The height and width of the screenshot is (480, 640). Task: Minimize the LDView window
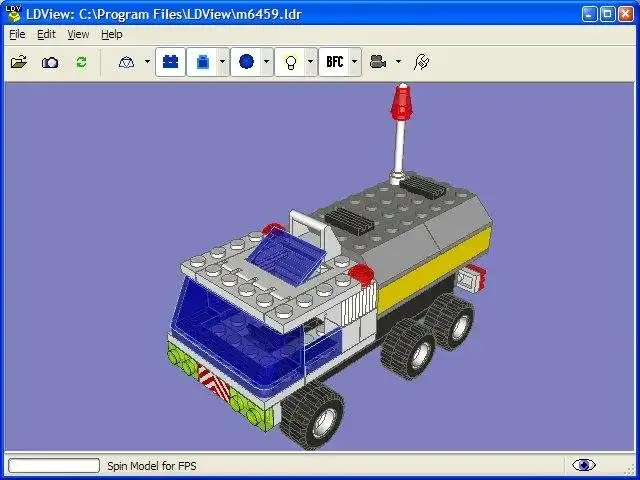(589, 14)
